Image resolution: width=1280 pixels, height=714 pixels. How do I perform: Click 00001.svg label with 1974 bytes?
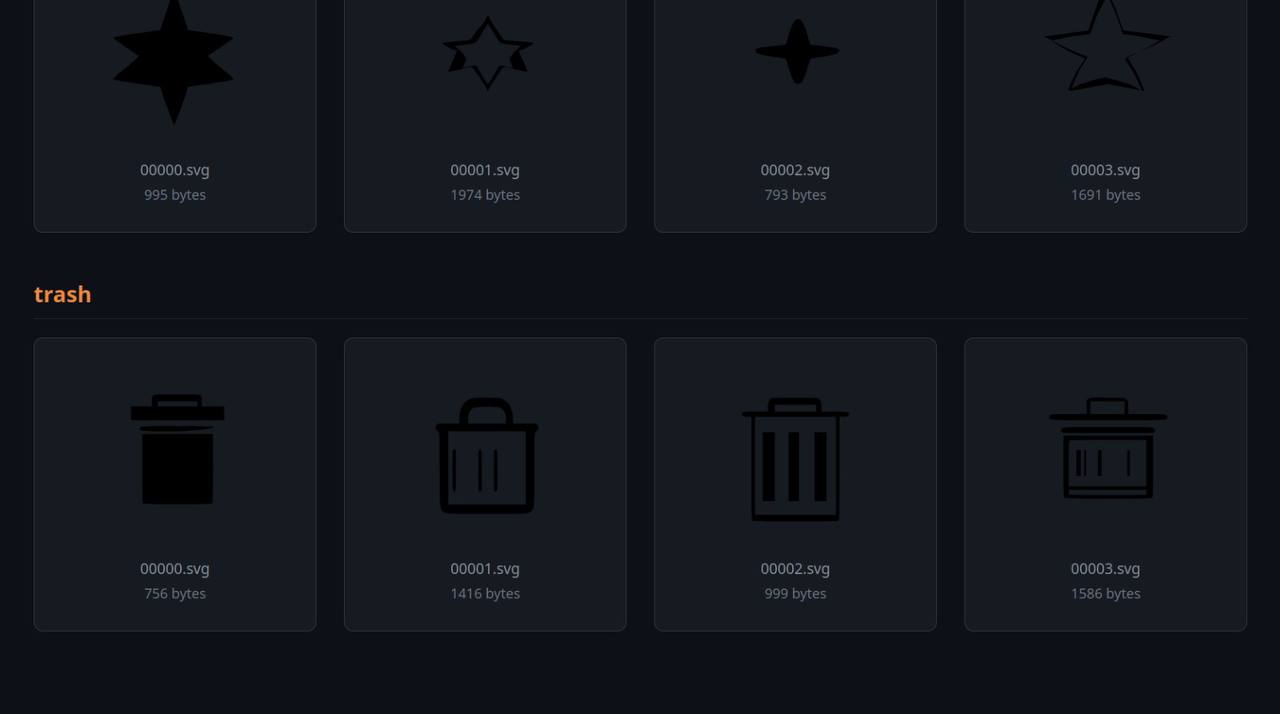[485, 170]
